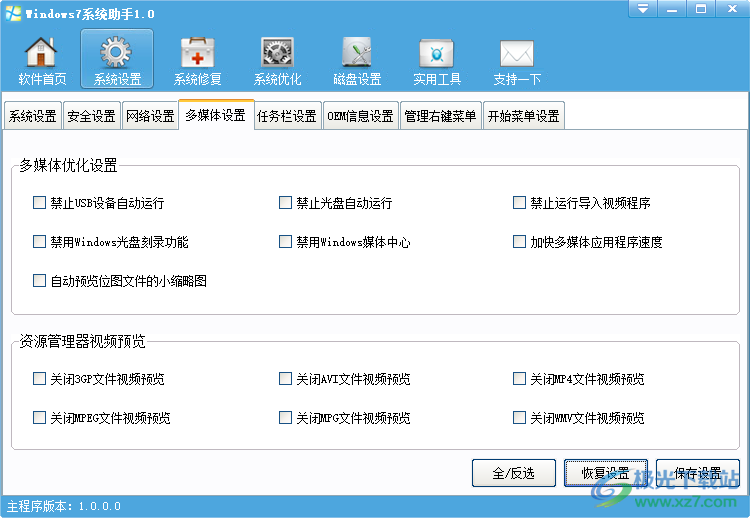750x518 pixels.
Task: Open the 管理右键菜单 tab
Action: point(440,116)
